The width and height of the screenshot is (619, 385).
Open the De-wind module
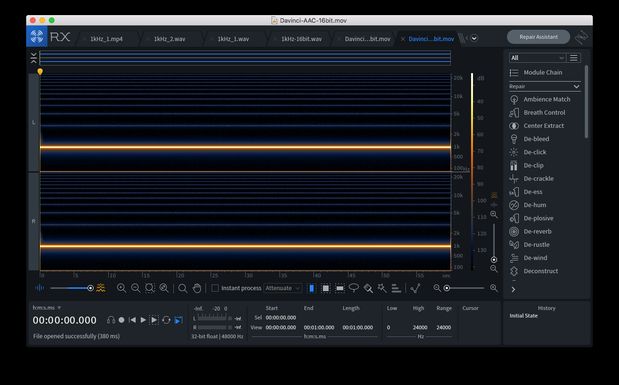click(529, 258)
